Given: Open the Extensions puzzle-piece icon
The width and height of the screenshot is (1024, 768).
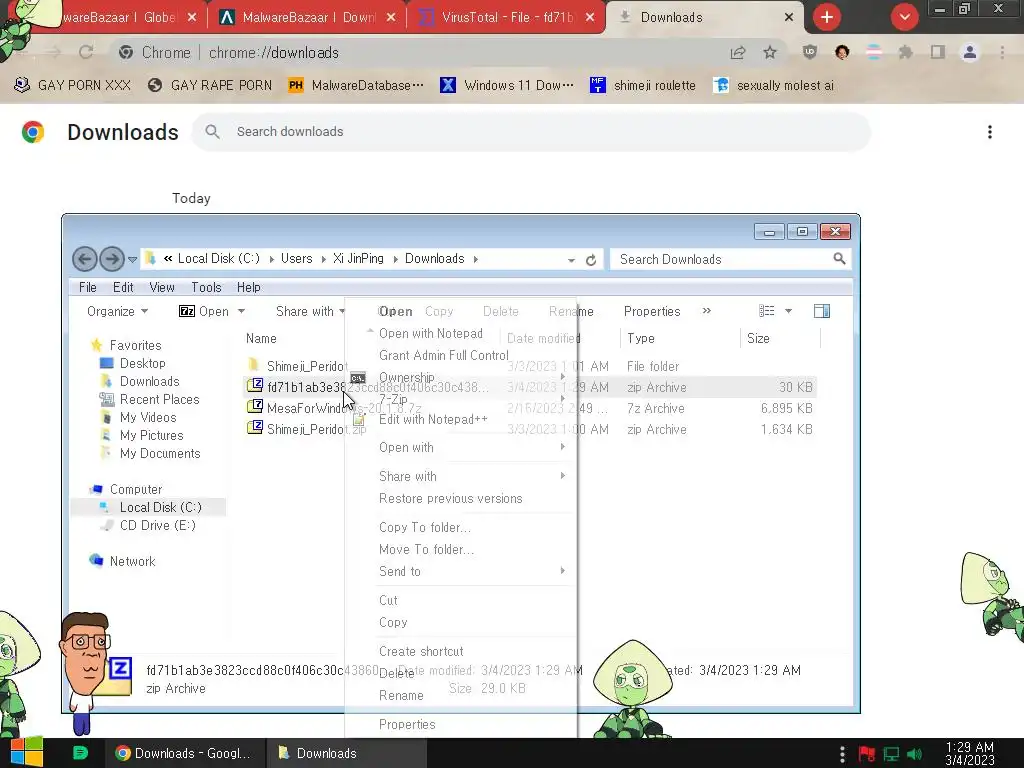Looking at the screenshot, I should tap(905, 52).
